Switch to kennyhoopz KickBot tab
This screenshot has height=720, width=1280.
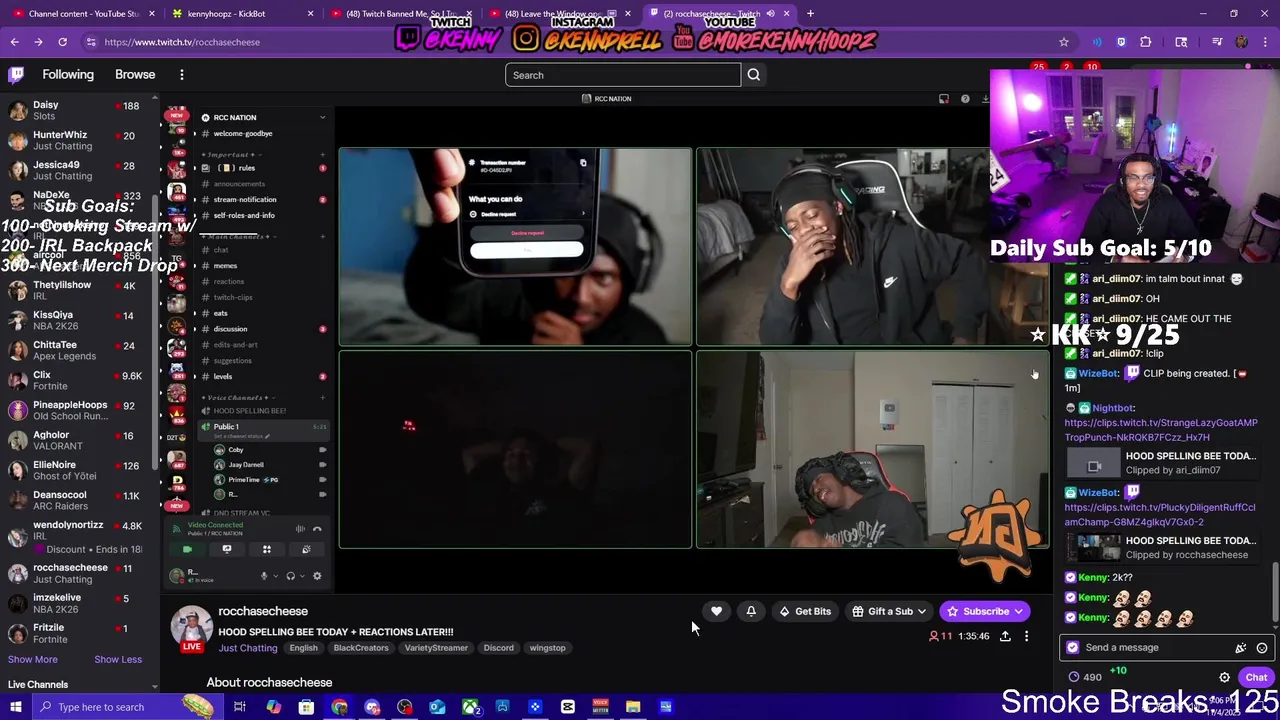[x=241, y=14]
